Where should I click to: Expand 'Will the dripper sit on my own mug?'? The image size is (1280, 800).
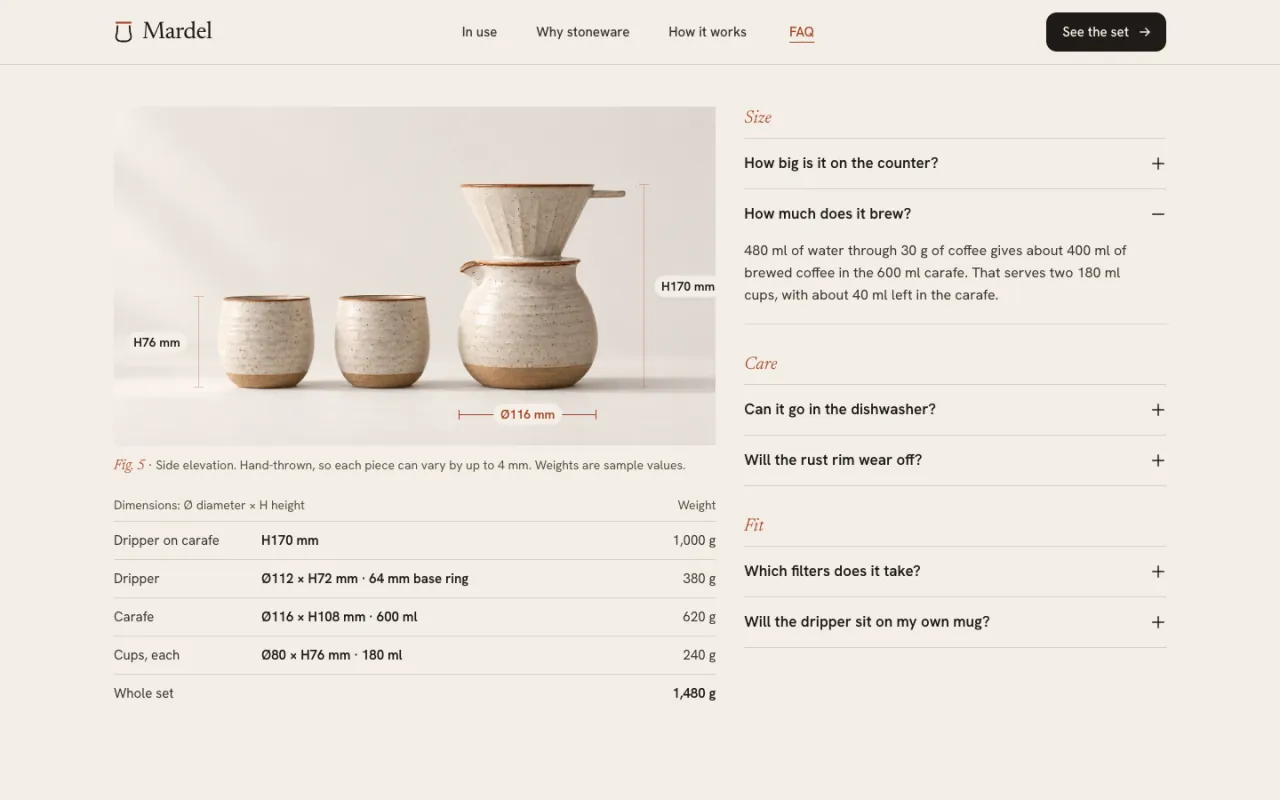tap(955, 622)
